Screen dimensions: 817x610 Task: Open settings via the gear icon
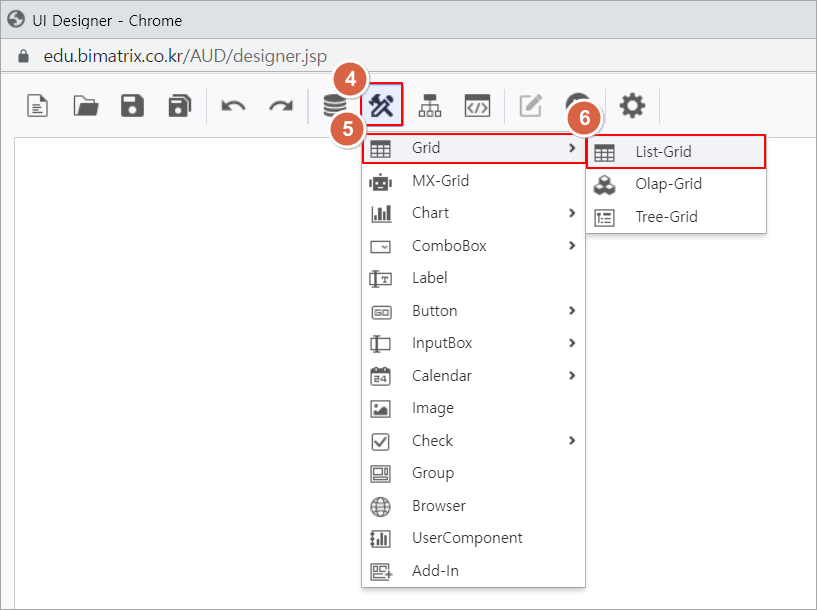pyautogui.click(x=632, y=105)
